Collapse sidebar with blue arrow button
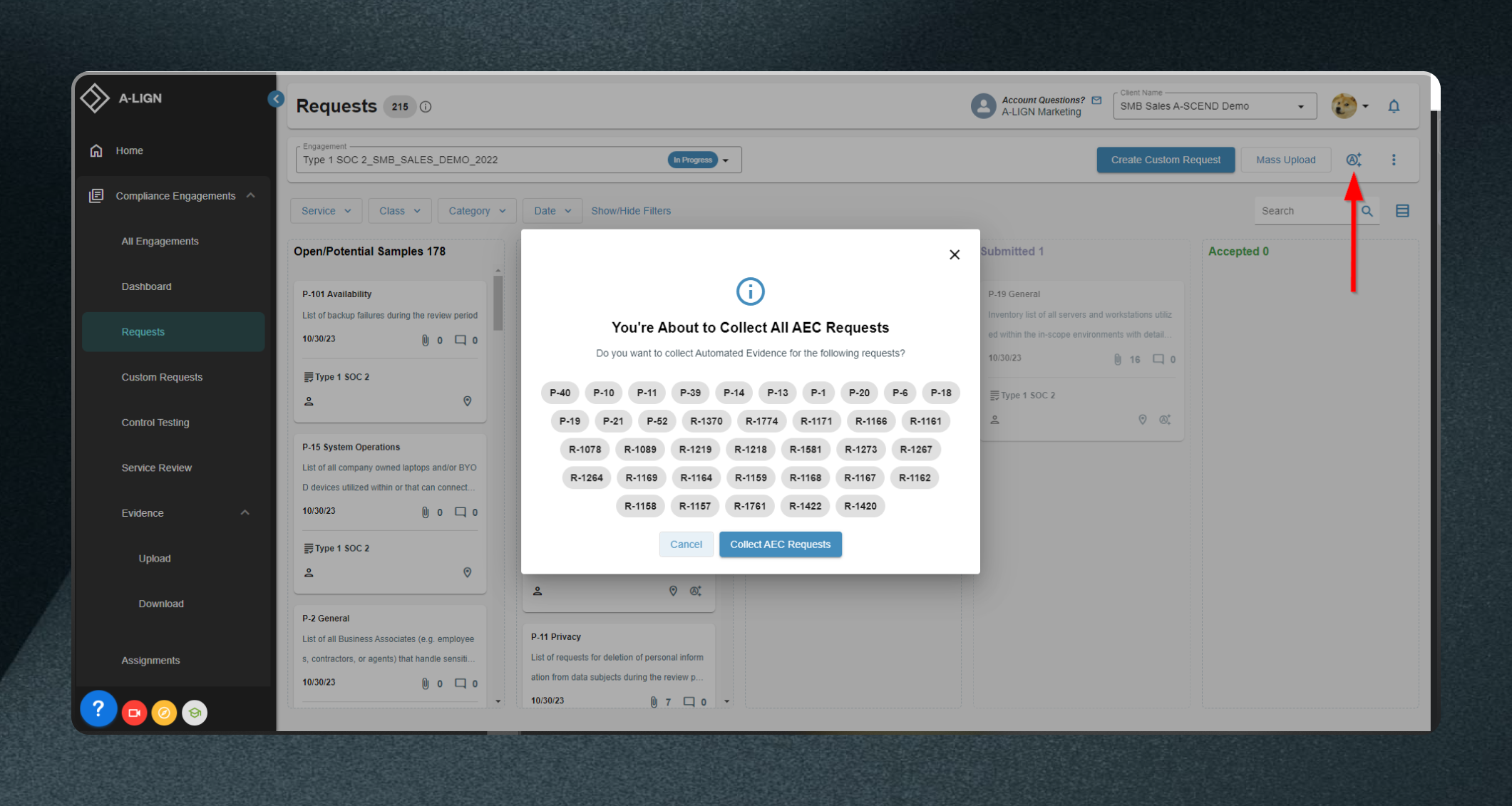 click(x=276, y=99)
